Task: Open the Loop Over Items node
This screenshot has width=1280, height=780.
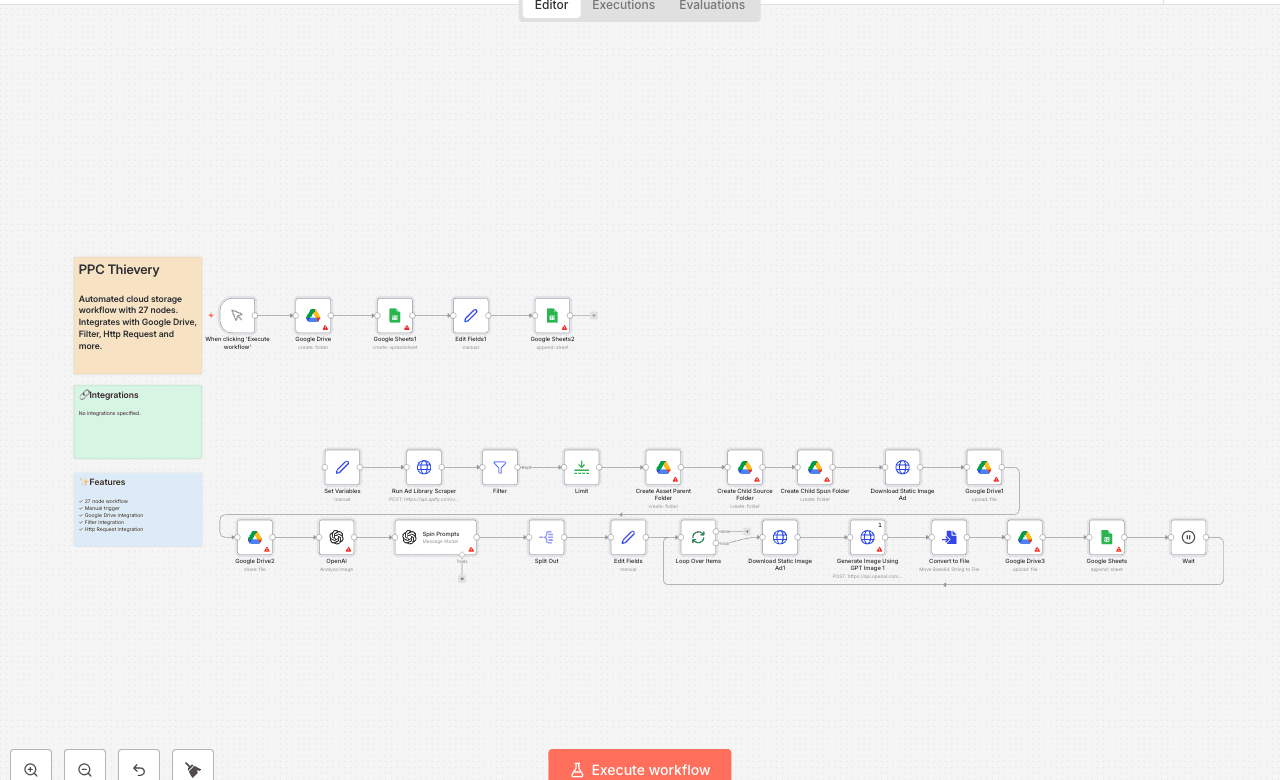Action: tap(698, 537)
